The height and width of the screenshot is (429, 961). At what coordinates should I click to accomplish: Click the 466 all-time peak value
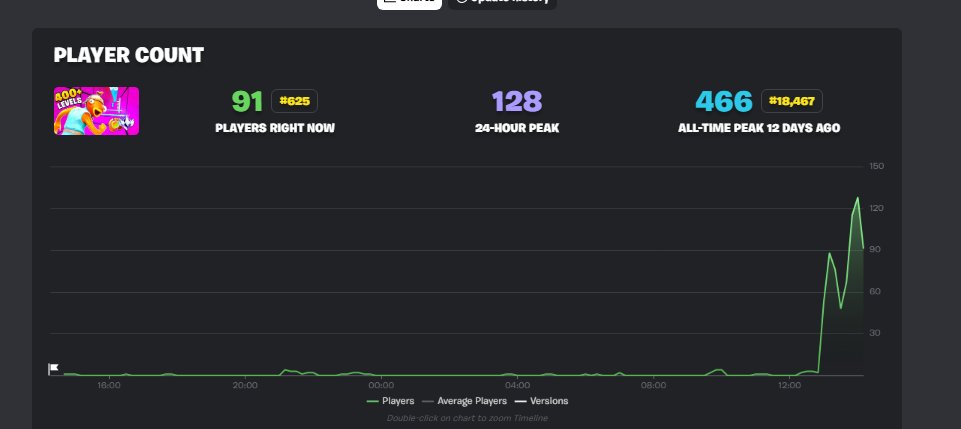click(724, 102)
